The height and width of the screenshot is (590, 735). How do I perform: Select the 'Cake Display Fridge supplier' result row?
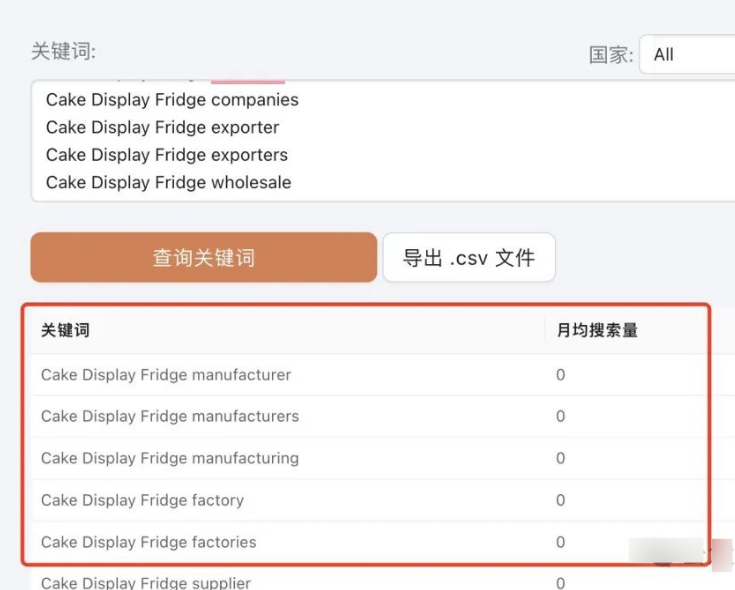pos(146,582)
